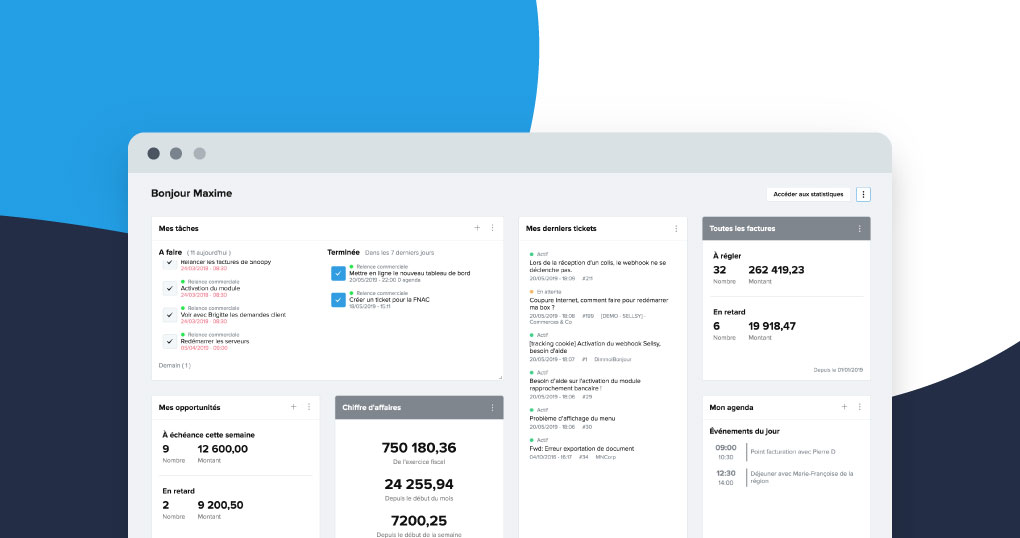Screen dimensions: 1020x538
Task: Click opportunities amount 12 600,00
Action: point(222,449)
